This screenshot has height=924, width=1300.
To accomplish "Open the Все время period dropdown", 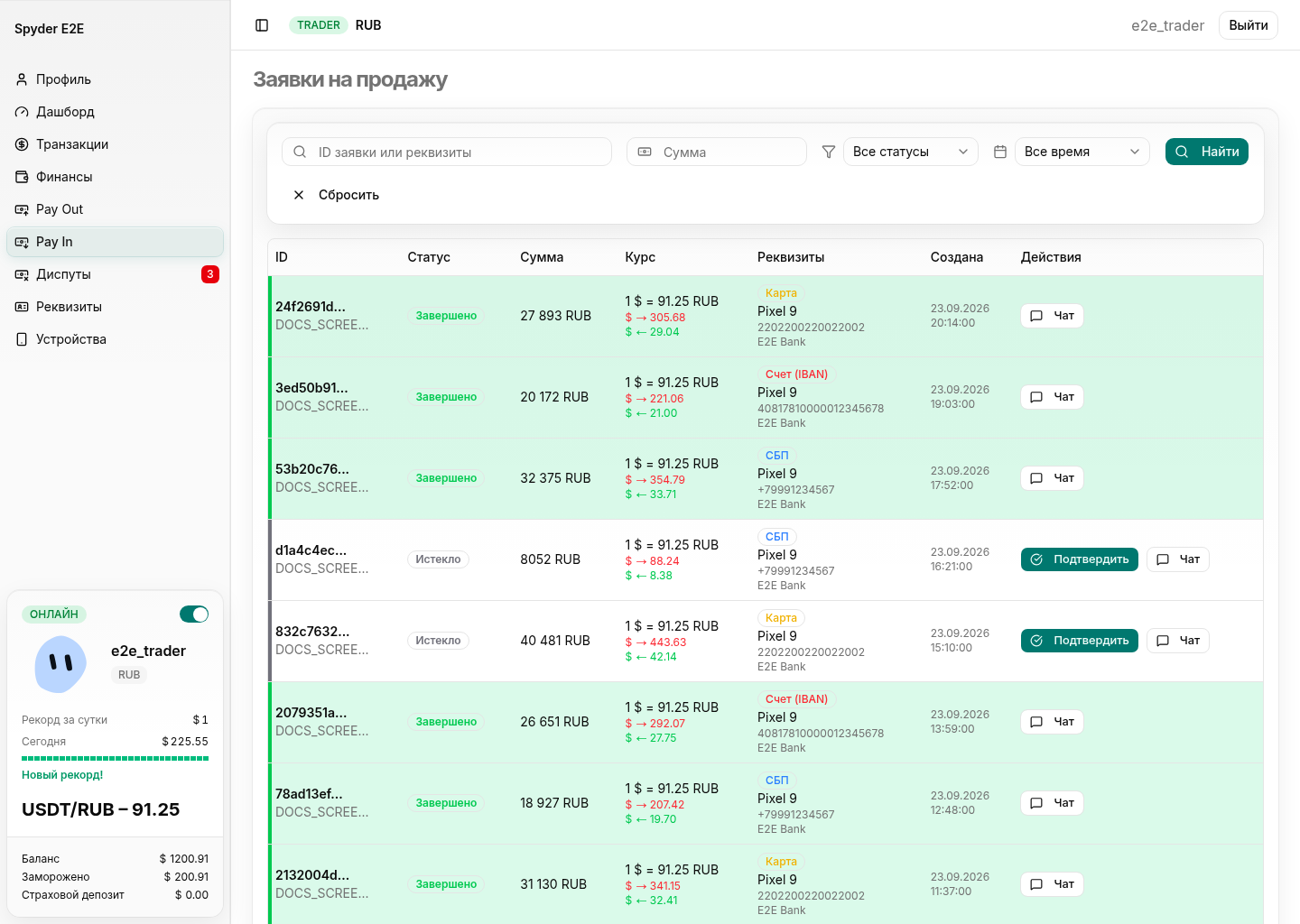I will [1082, 152].
